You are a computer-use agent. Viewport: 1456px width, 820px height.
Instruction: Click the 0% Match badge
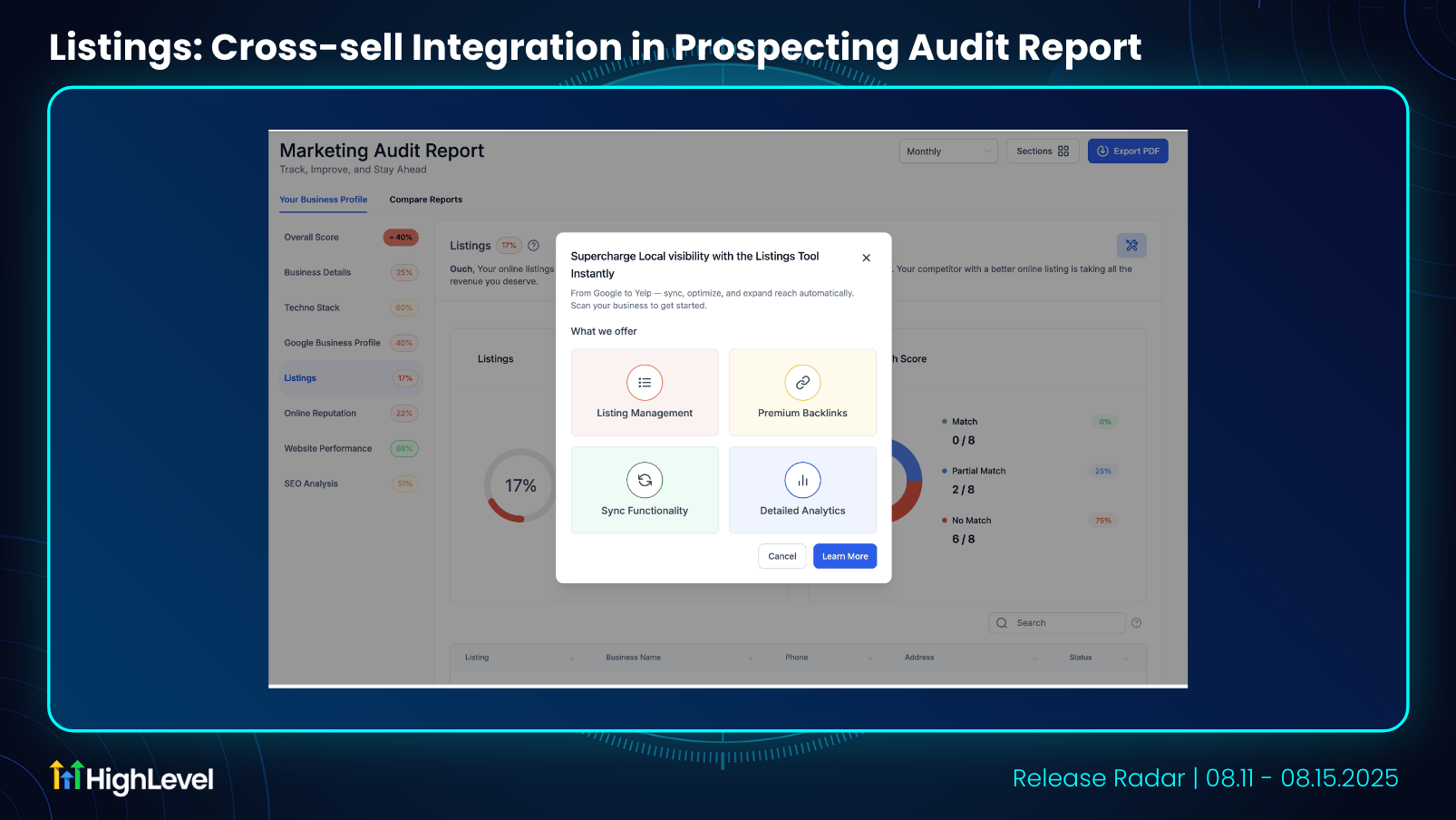point(1105,422)
